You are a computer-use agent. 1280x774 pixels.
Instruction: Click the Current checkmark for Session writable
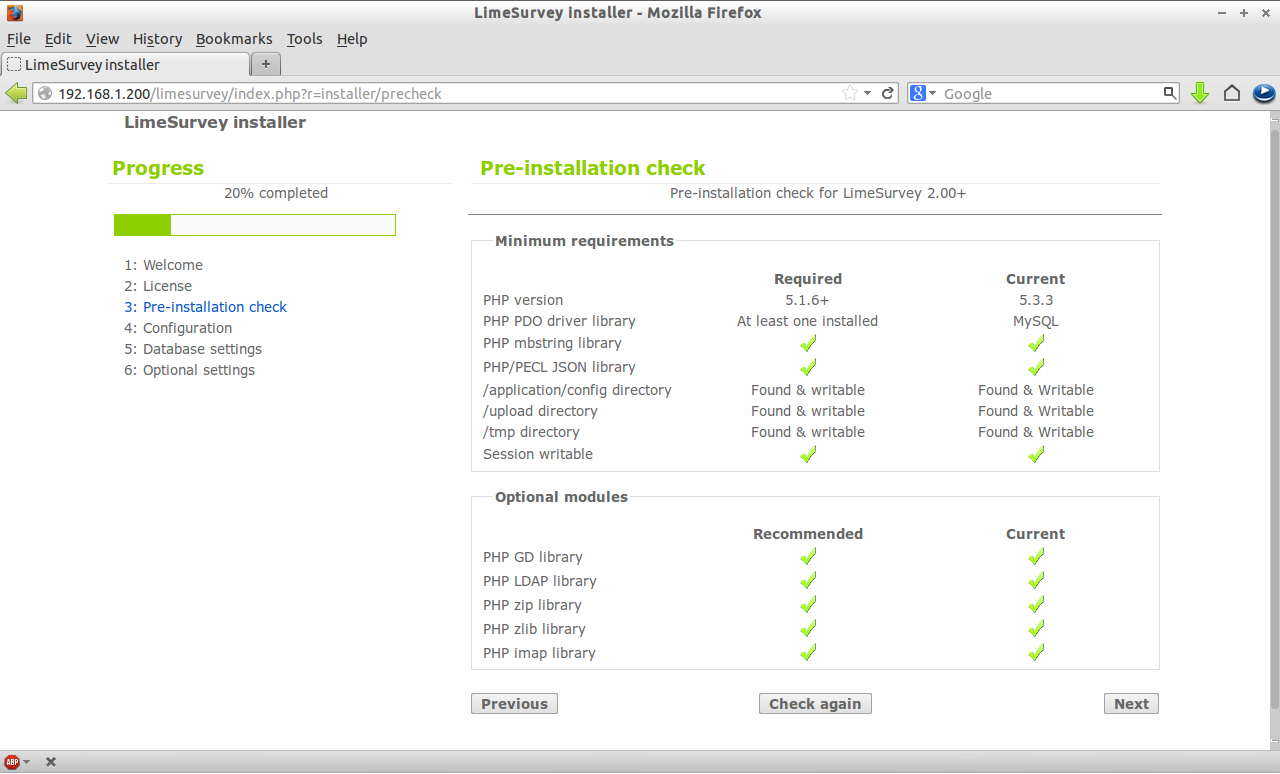(1036, 454)
